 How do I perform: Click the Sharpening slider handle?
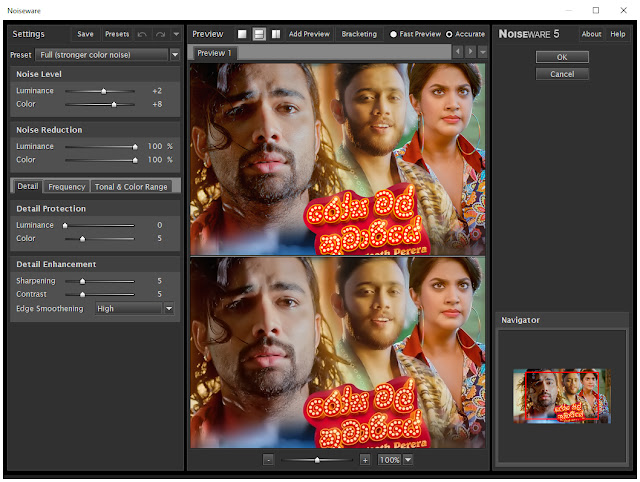click(82, 281)
